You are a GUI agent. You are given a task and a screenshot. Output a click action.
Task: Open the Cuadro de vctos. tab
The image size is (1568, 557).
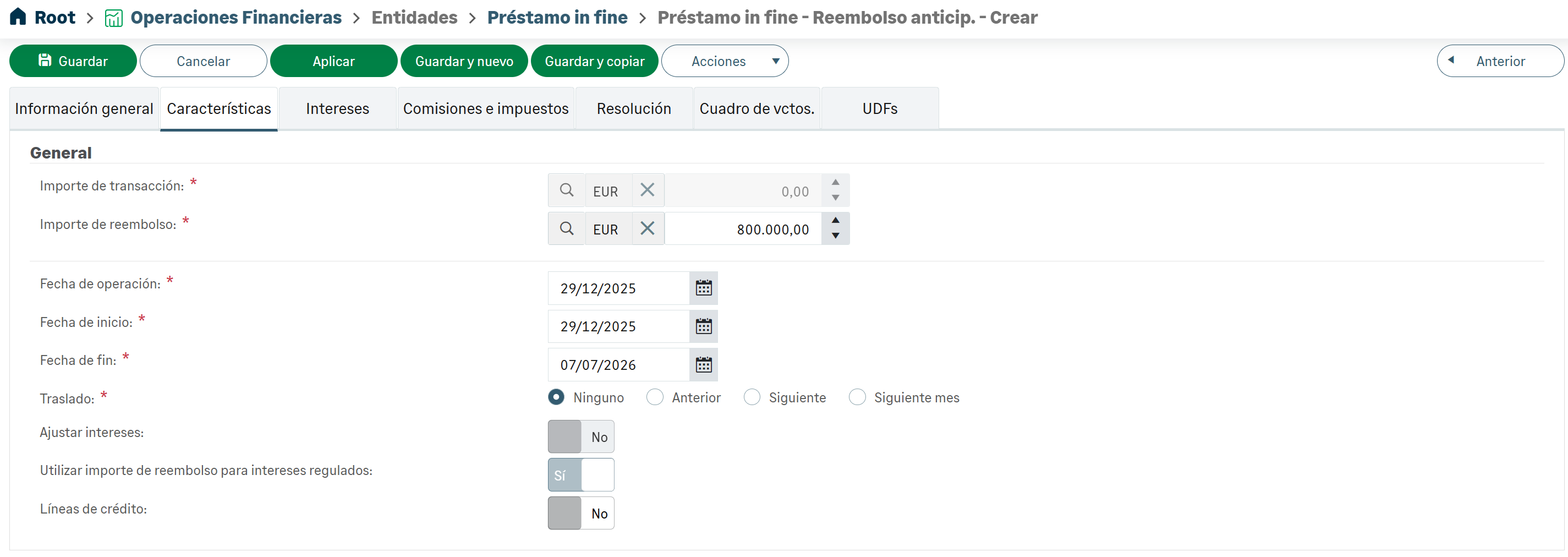756,108
